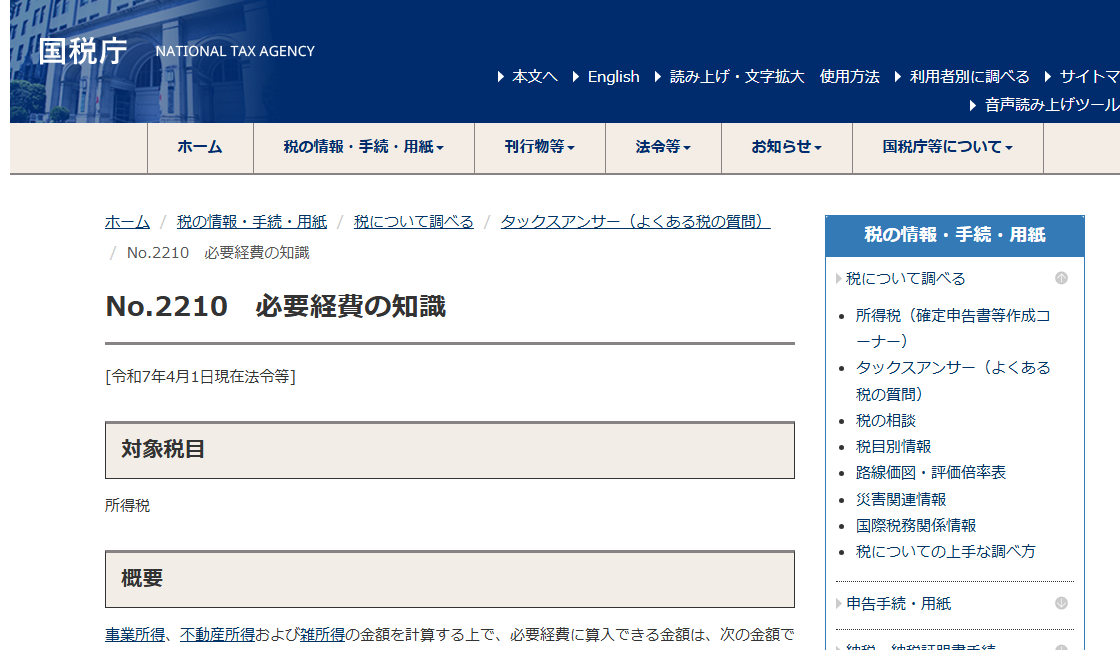Open 税の相談 sidebar link
This screenshot has height=650, width=1120.
coord(886,421)
